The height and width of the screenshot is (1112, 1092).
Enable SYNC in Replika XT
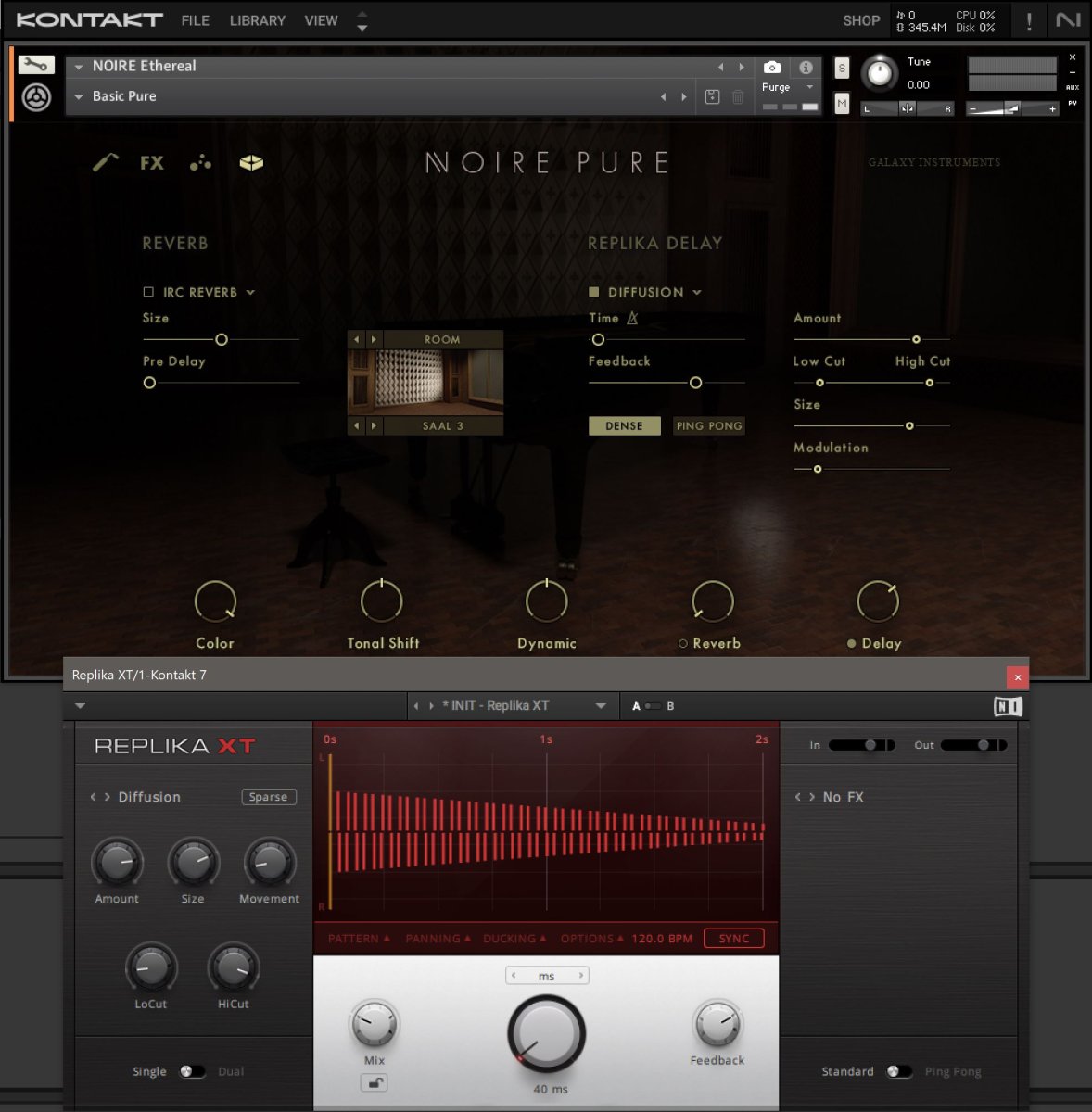pyautogui.click(x=734, y=939)
